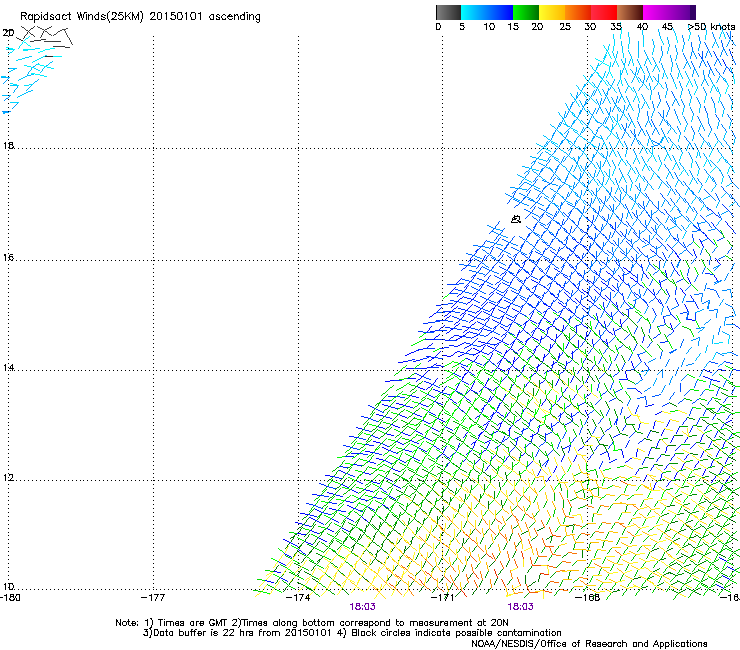Click the date label 20150101 ascending
Screen dimensions: 740x650
point(205,17)
